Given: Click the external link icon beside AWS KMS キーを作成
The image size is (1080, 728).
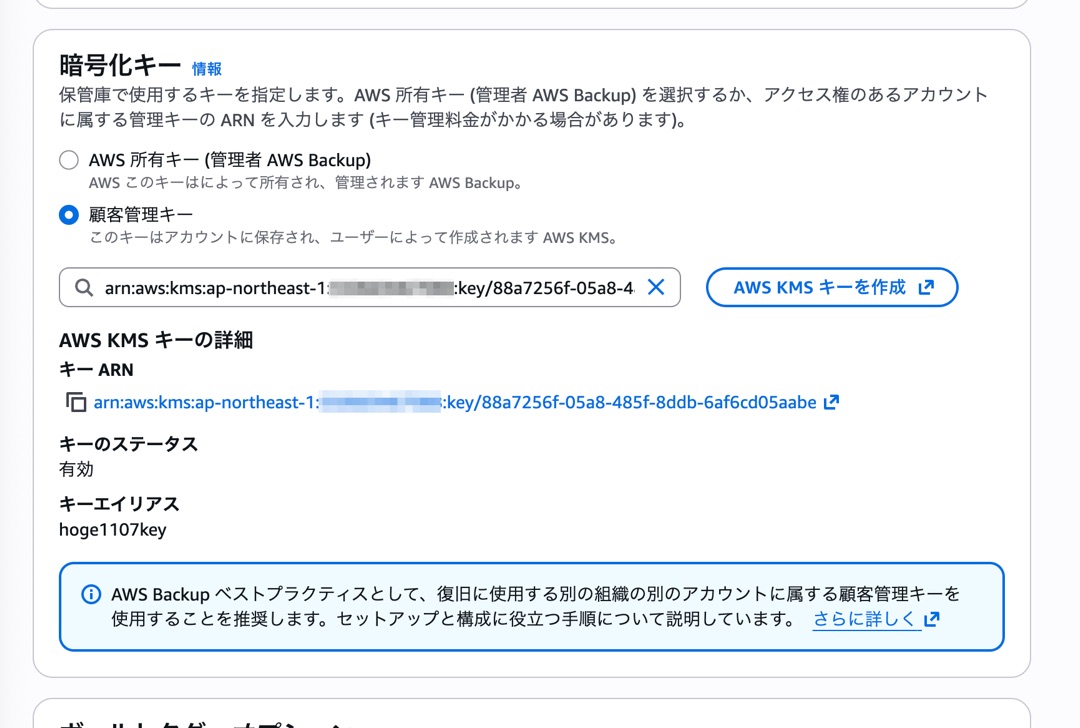Looking at the screenshot, I should [926, 286].
